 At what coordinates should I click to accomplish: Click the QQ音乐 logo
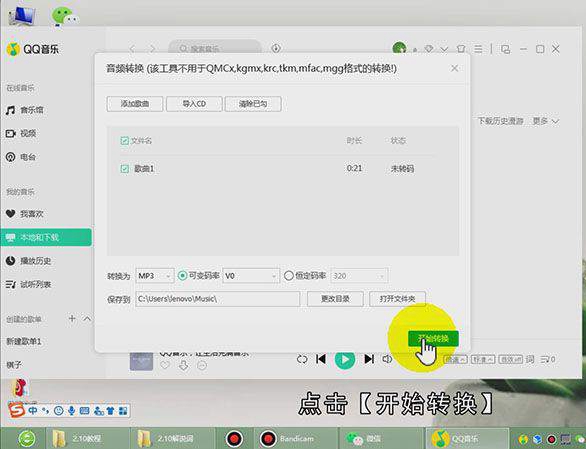[33, 49]
